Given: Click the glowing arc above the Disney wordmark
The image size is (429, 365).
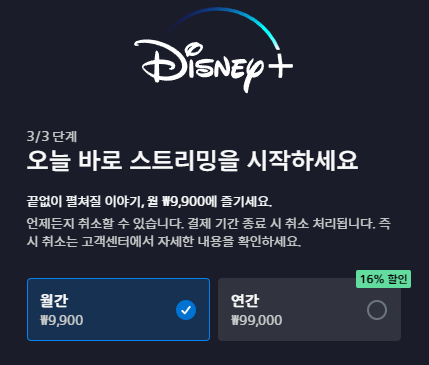Looking at the screenshot, I should pyautogui.click(x=223, y=25).
